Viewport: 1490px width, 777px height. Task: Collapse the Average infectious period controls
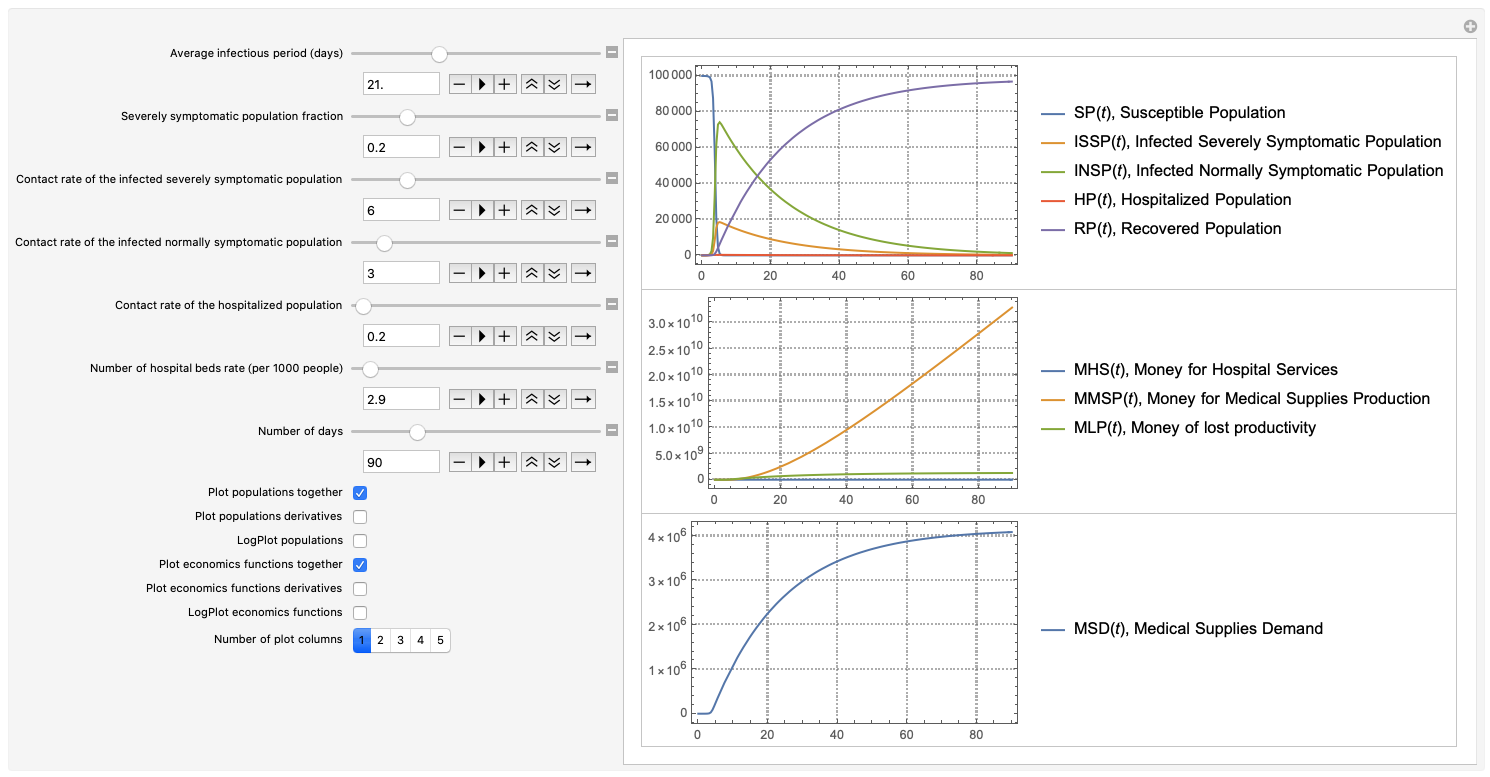point(612,53)
